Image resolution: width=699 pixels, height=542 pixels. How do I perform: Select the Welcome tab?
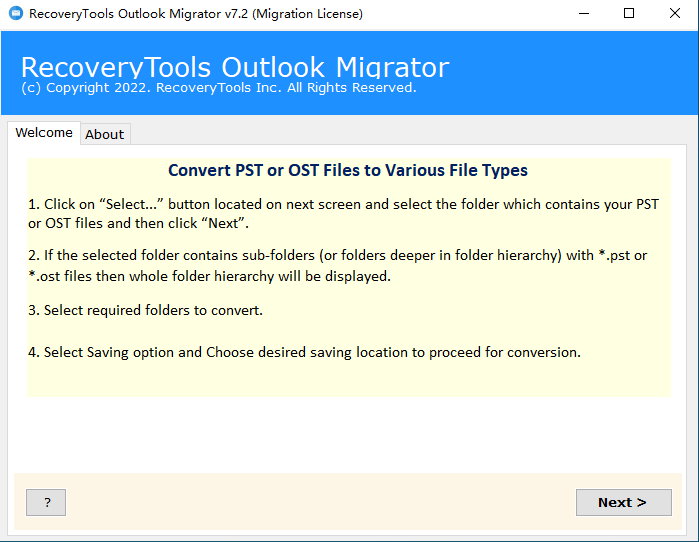tap(44, 132)
